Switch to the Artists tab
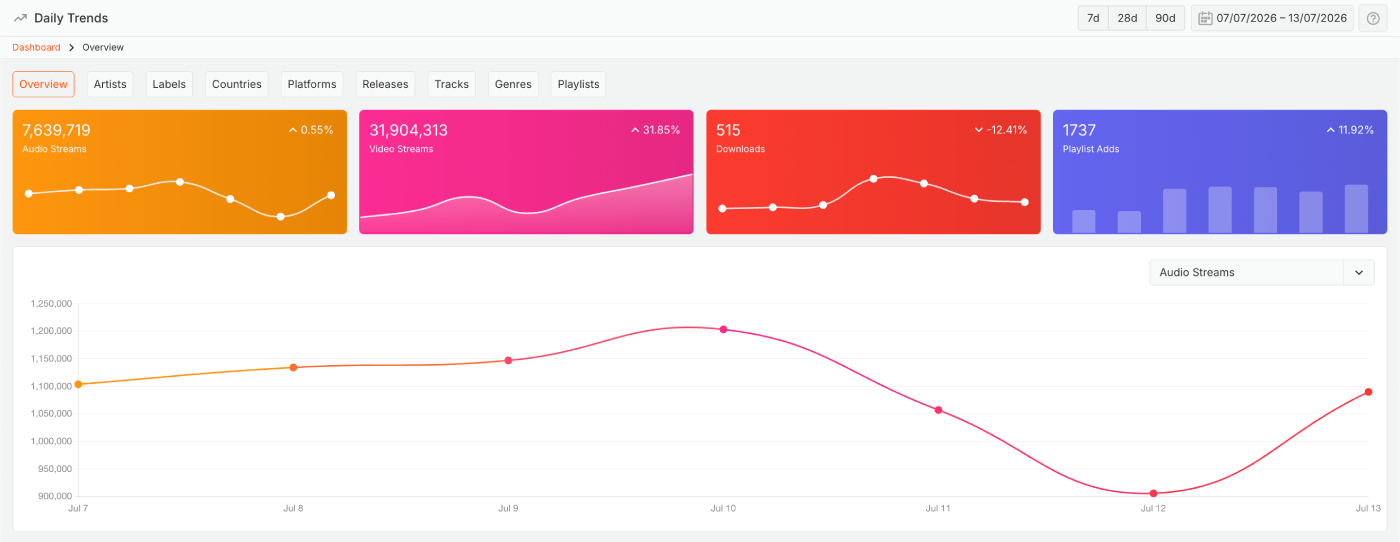 (x=110, y=84)
